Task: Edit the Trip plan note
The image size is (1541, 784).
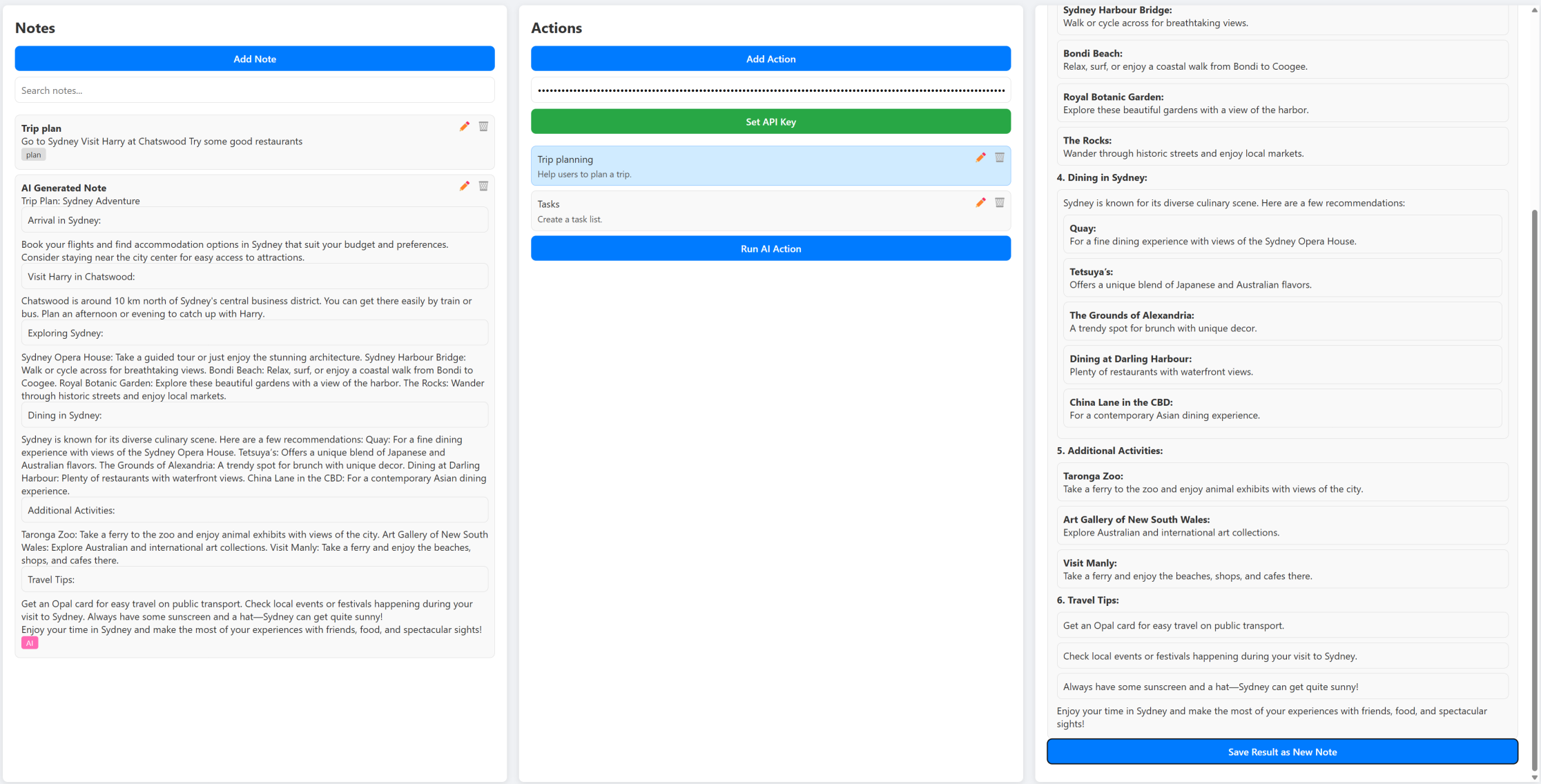Action: (465, 126)
